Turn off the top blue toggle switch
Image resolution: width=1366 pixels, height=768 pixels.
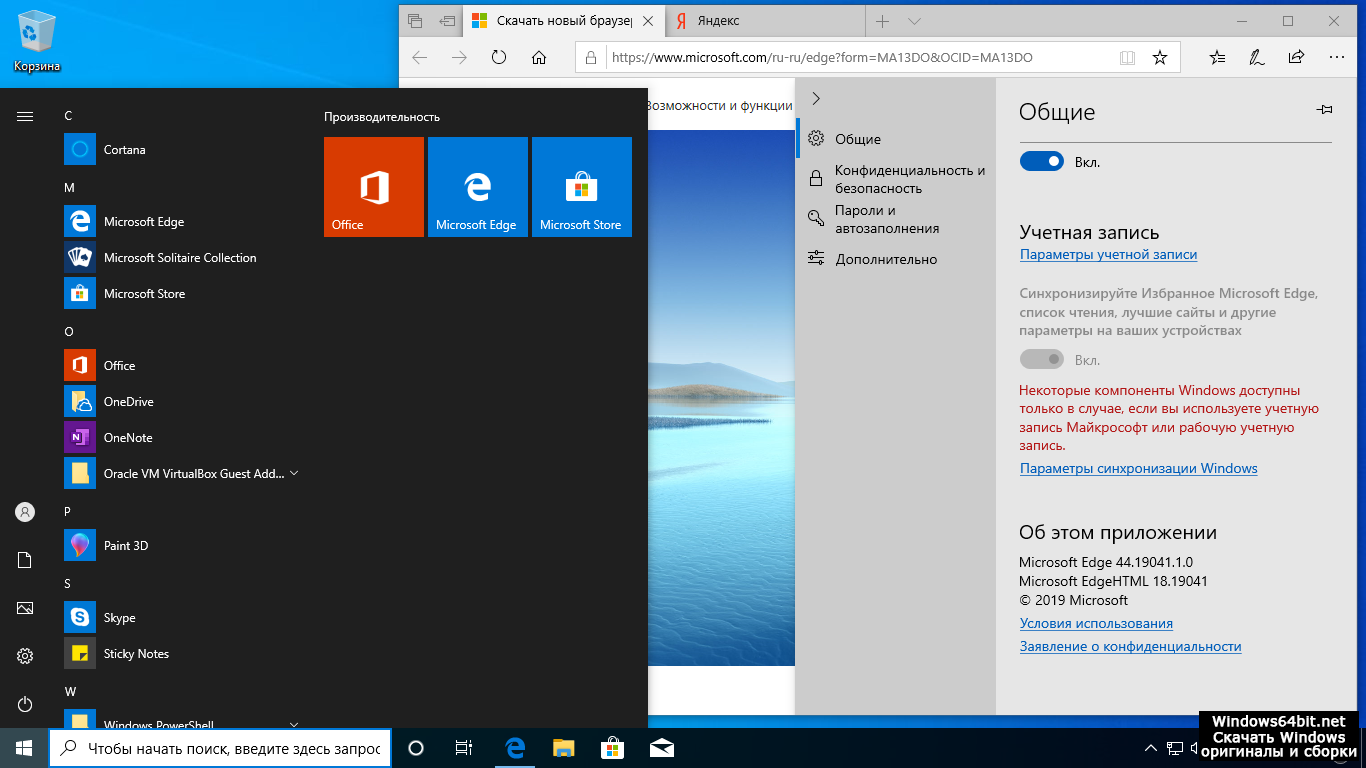click(1041, 162)
